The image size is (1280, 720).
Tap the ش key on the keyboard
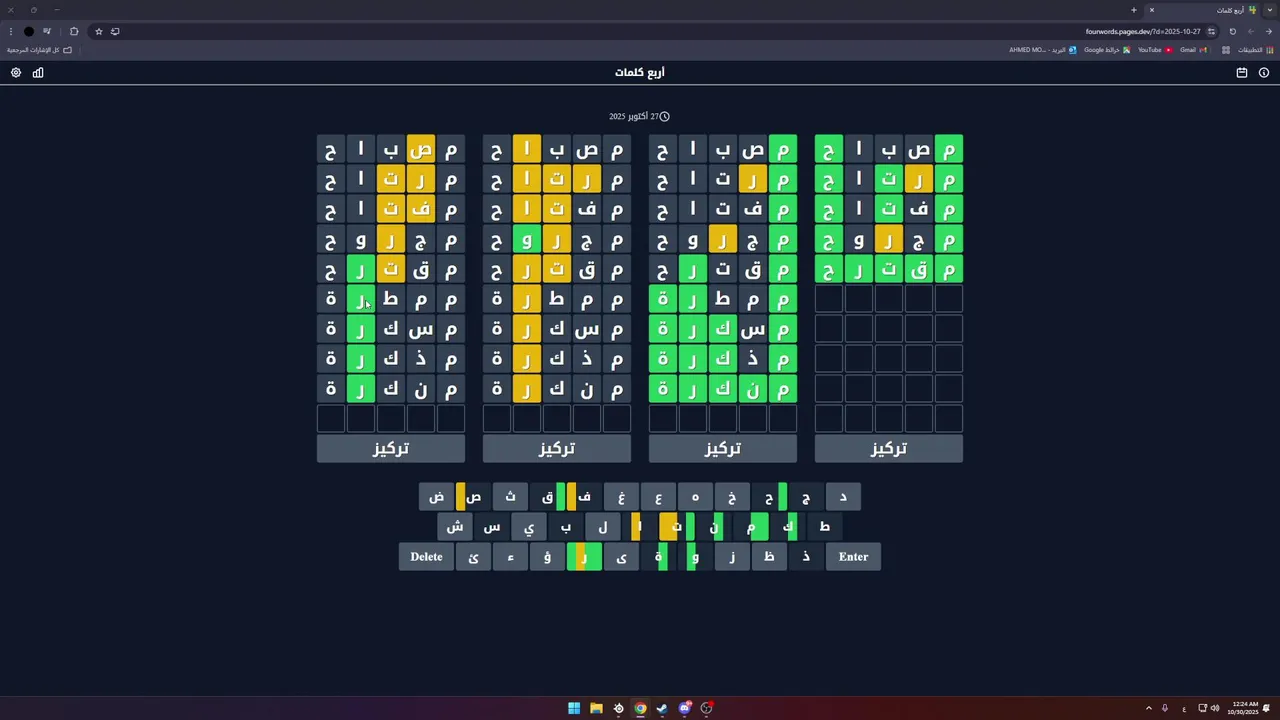pyautogui.click(x=454, y=527)
